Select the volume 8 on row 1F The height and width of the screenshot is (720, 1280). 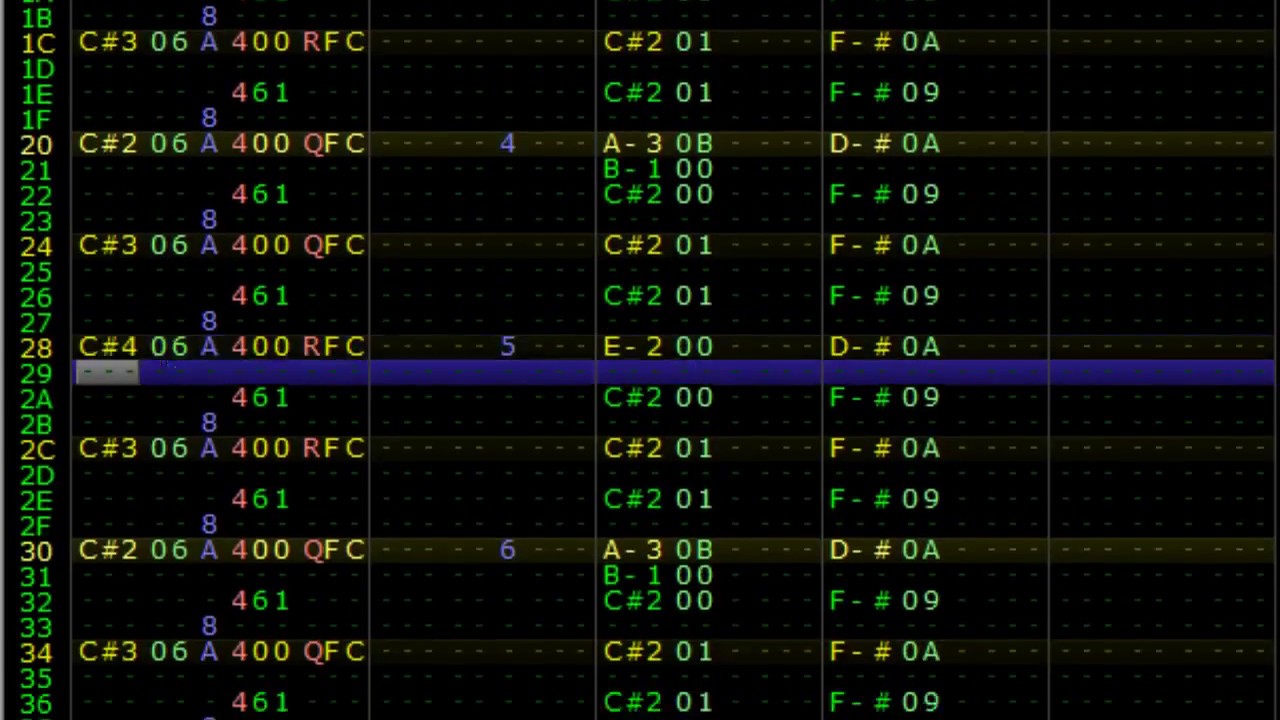(x=208, y=119)
